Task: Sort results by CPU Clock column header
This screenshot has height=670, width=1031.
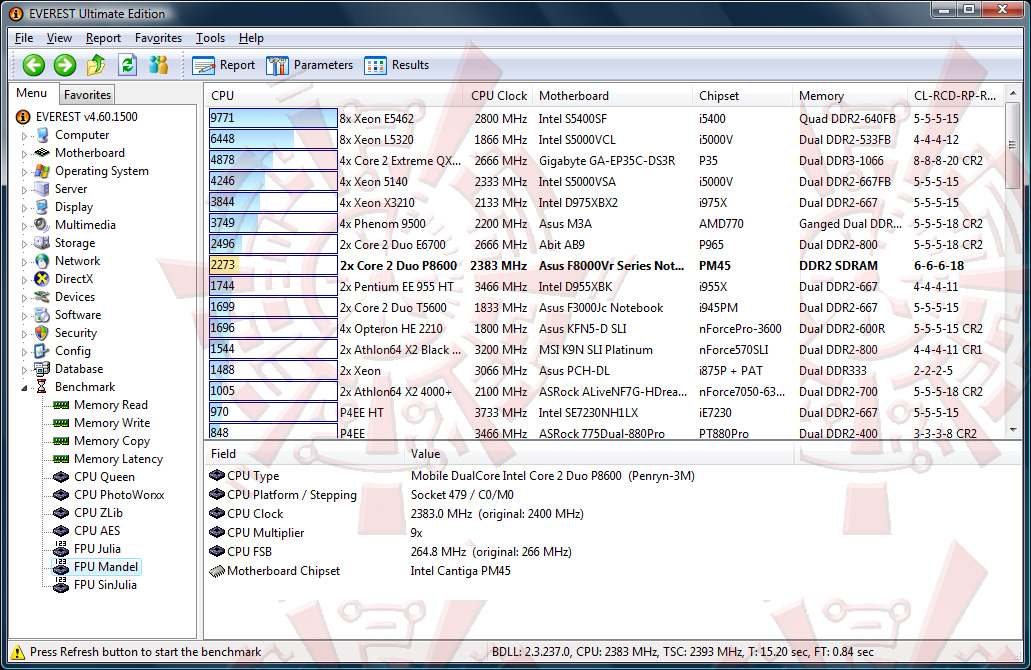Action: [x=498, y=95]
